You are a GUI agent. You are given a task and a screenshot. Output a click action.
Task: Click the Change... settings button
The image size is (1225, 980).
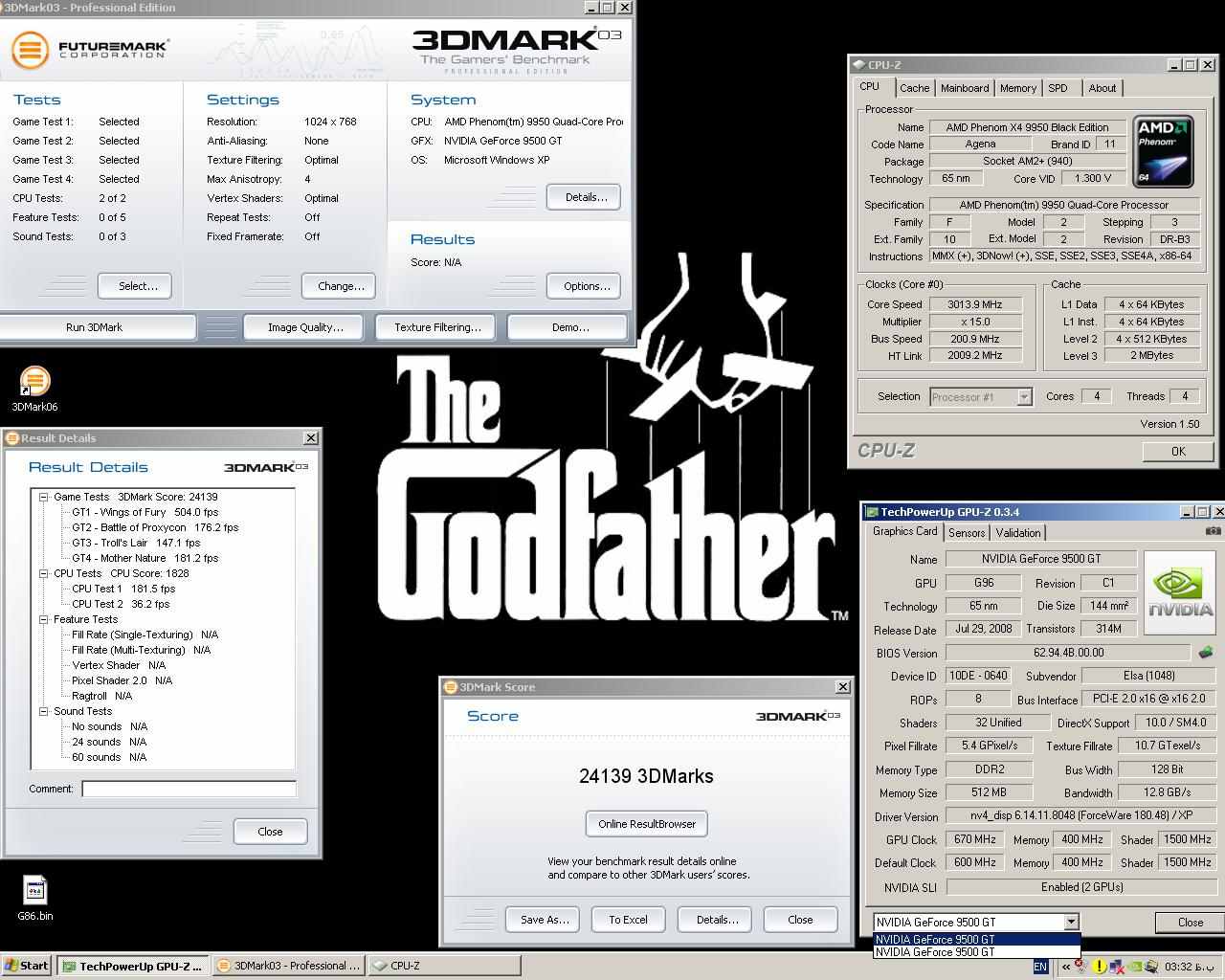tap(340, 286)
